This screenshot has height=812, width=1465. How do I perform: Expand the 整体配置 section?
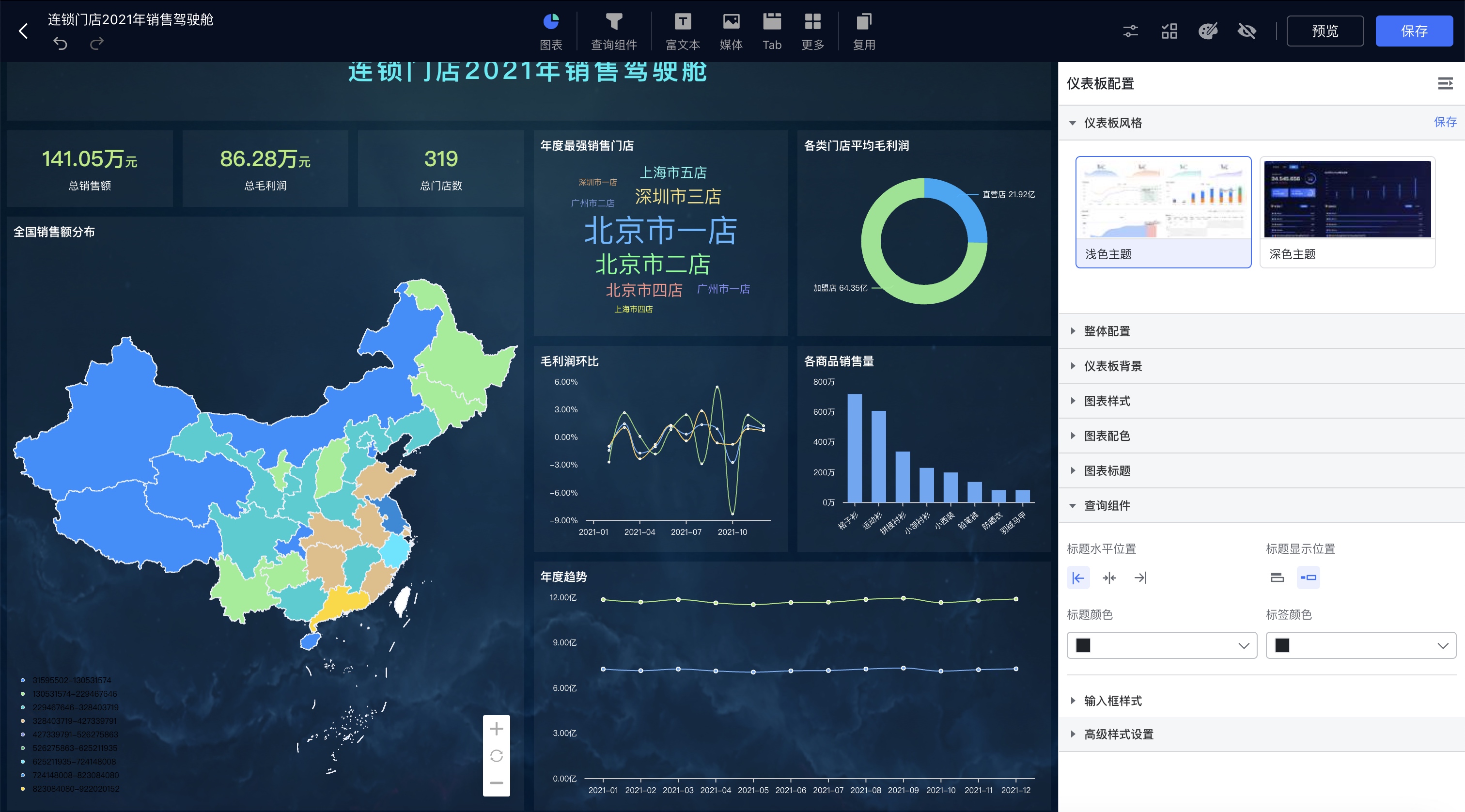(x=1261, y=331)
